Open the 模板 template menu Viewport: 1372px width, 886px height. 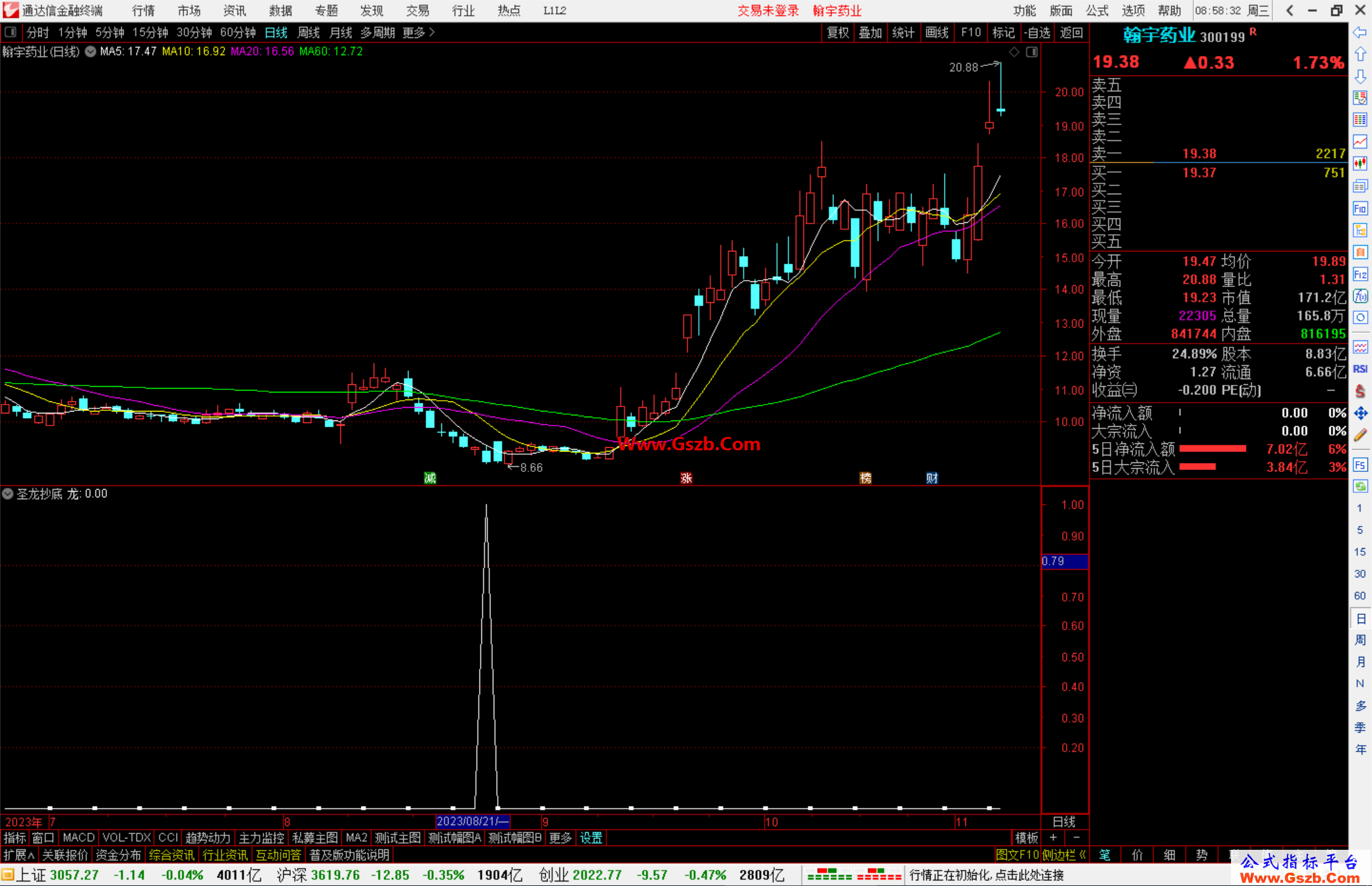(x=1026, y=838)
